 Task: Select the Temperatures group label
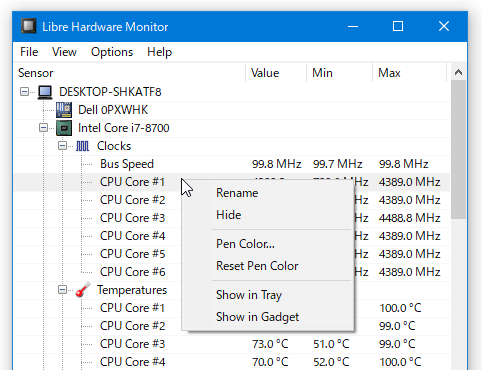pos(132,290)
